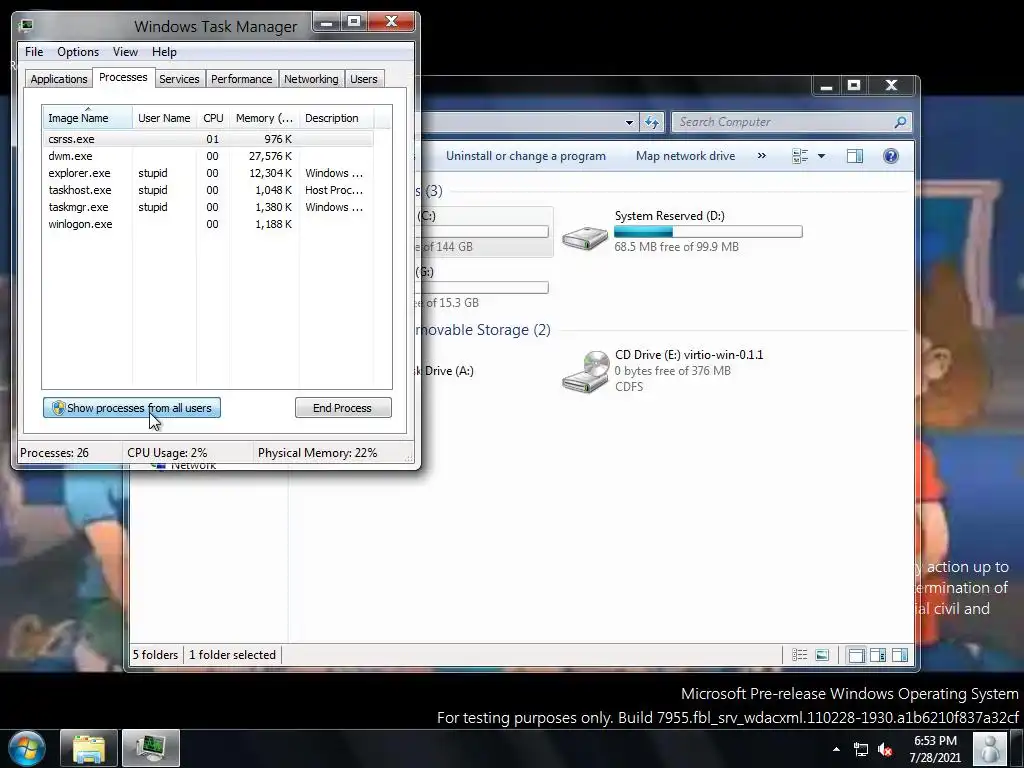The image size is (1024, 768).
Task: Switch to the Networking tab
Action: 311,79
